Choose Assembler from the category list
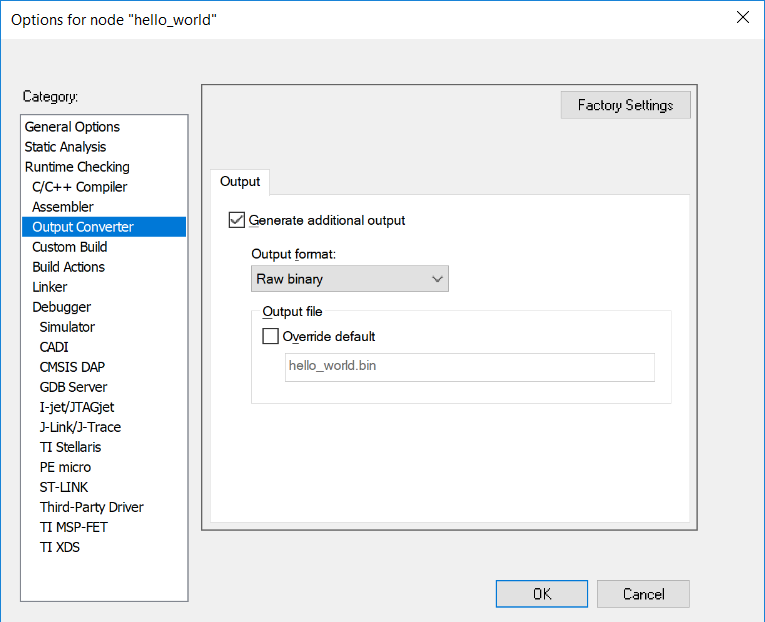This screenshot has width=765, height=622. pyautogui.click(x=63, y=207)
